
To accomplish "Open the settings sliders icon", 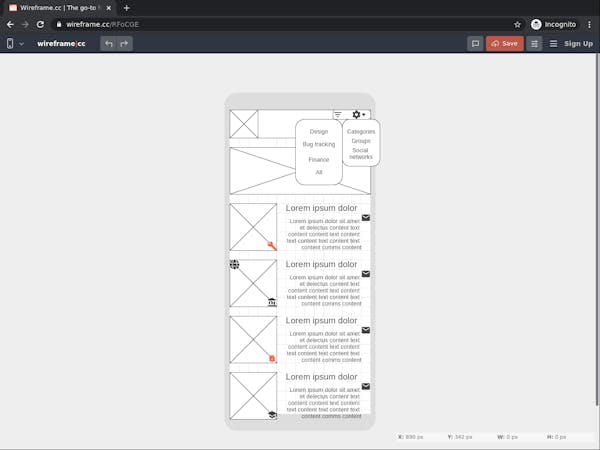I will (534, 44).
